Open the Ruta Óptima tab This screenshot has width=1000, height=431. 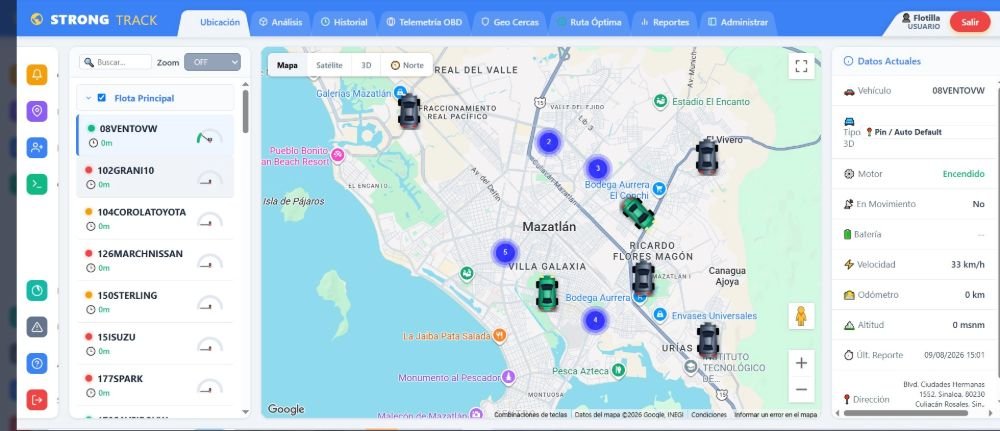pos(589,22)
